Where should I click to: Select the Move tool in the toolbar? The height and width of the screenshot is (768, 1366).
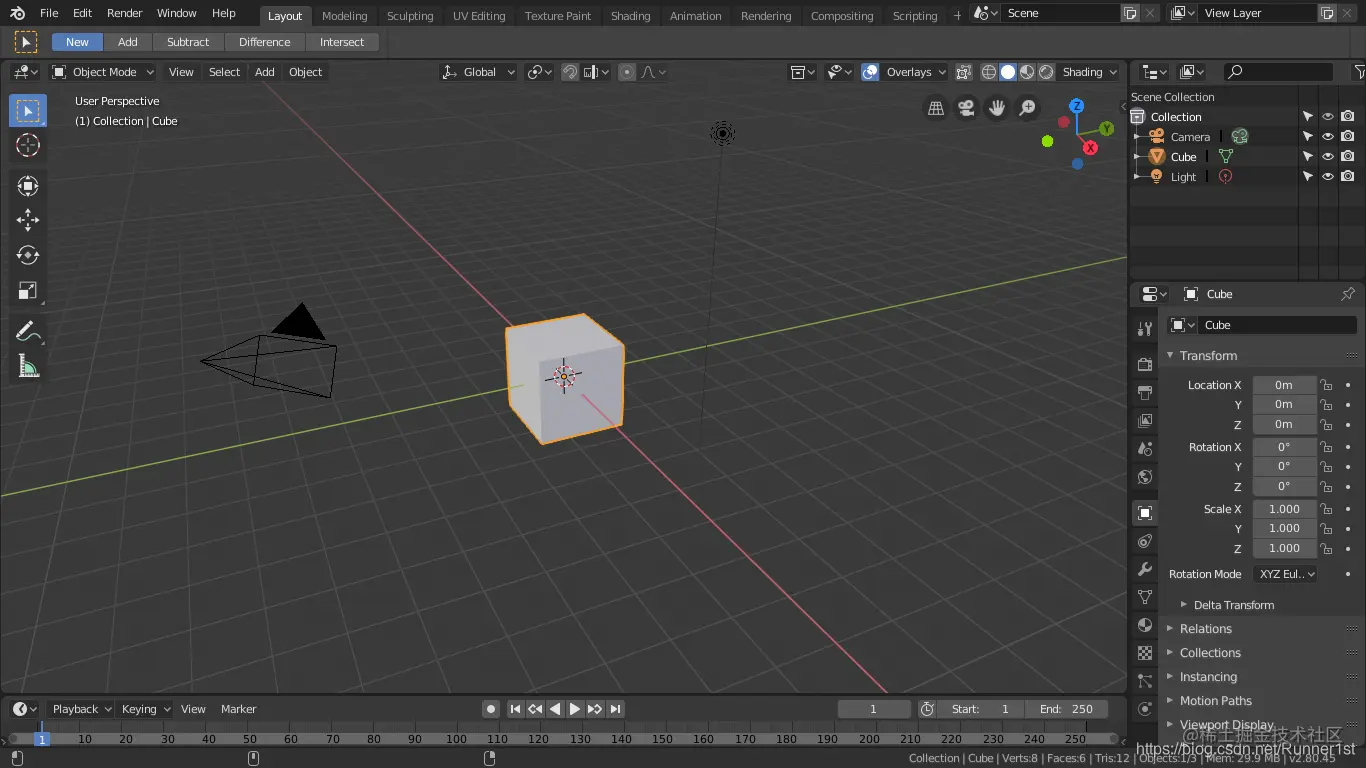coord(28,220)
